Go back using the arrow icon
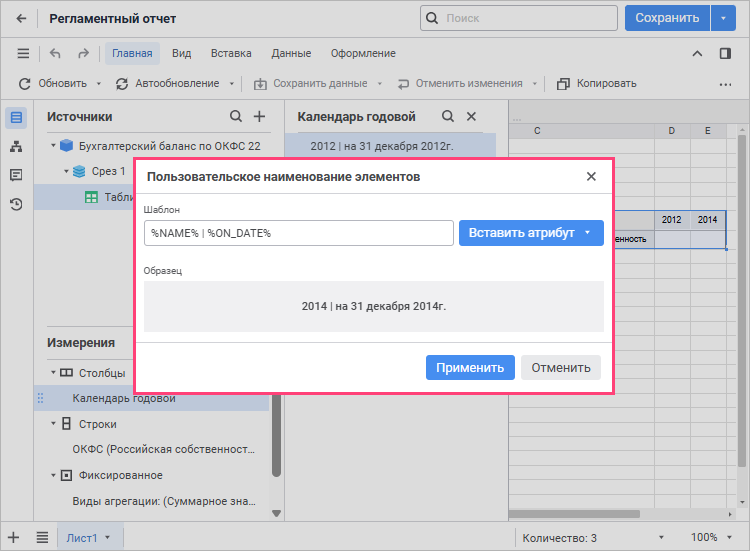The width and height of the screenshot is (750, 551). 21,19
